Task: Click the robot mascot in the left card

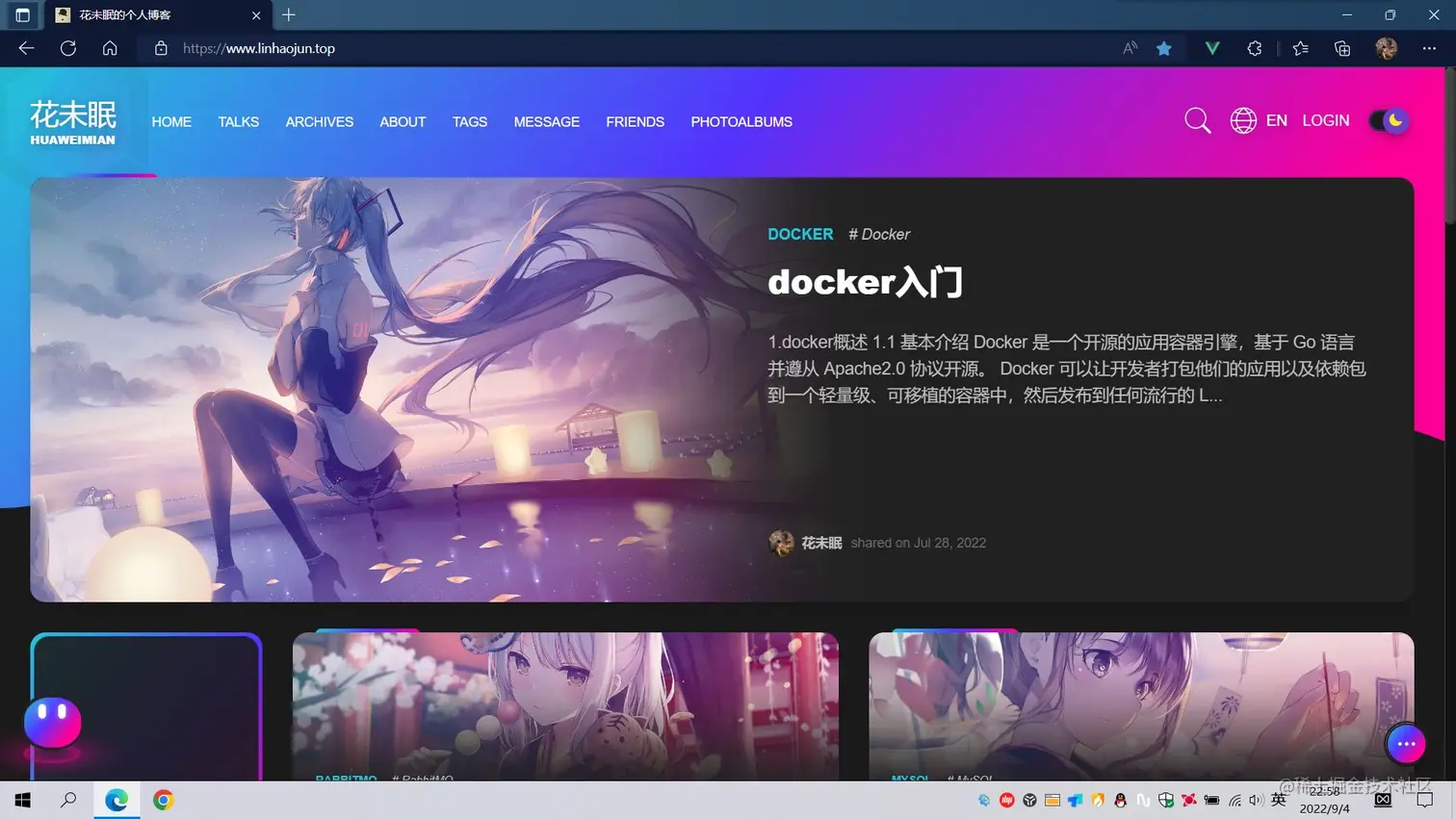Action: (53, 723)
